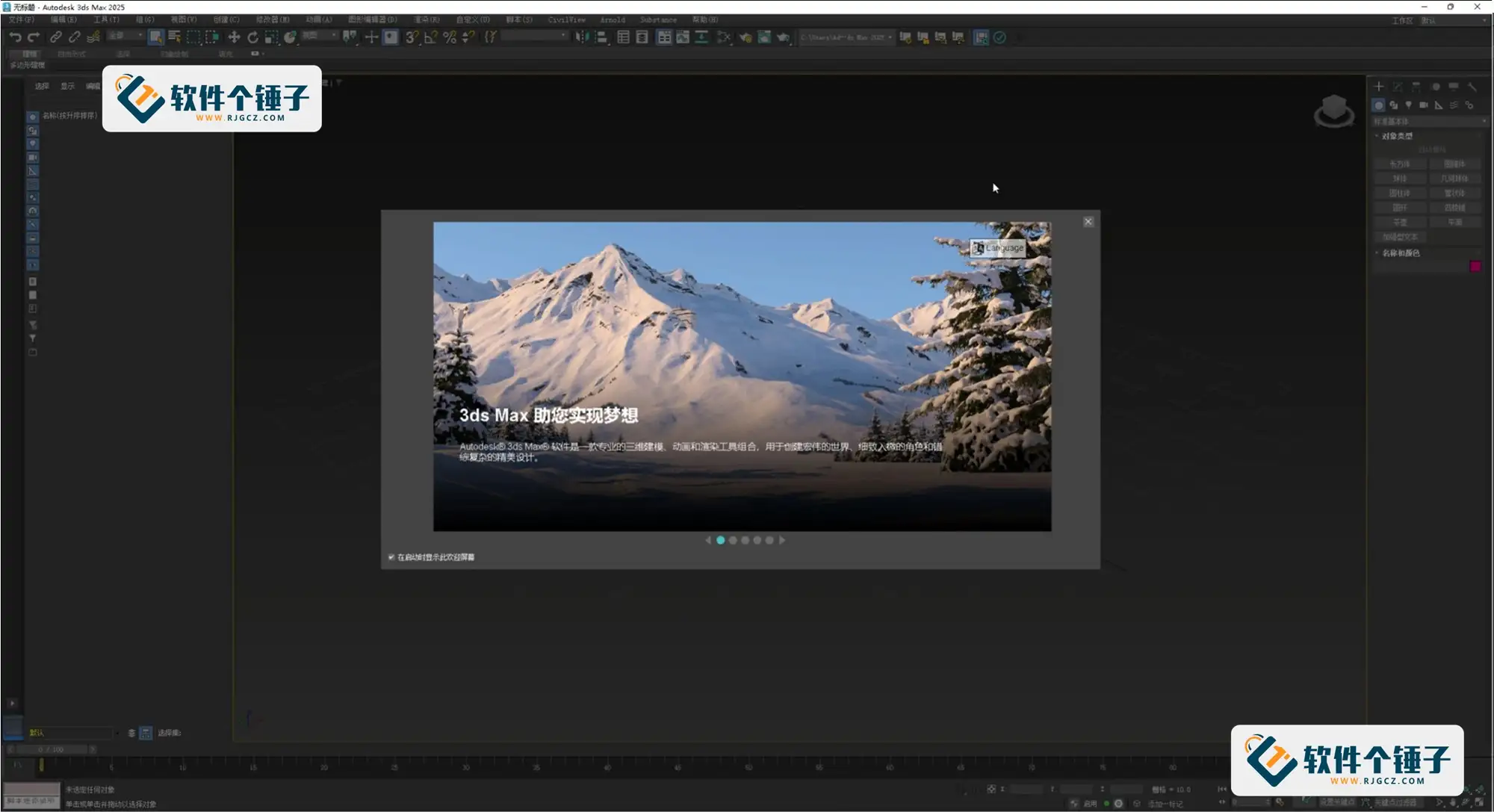Screen dimensions: 1494x812
Task: Open the File (文件) menu
Action: (21, 20)
